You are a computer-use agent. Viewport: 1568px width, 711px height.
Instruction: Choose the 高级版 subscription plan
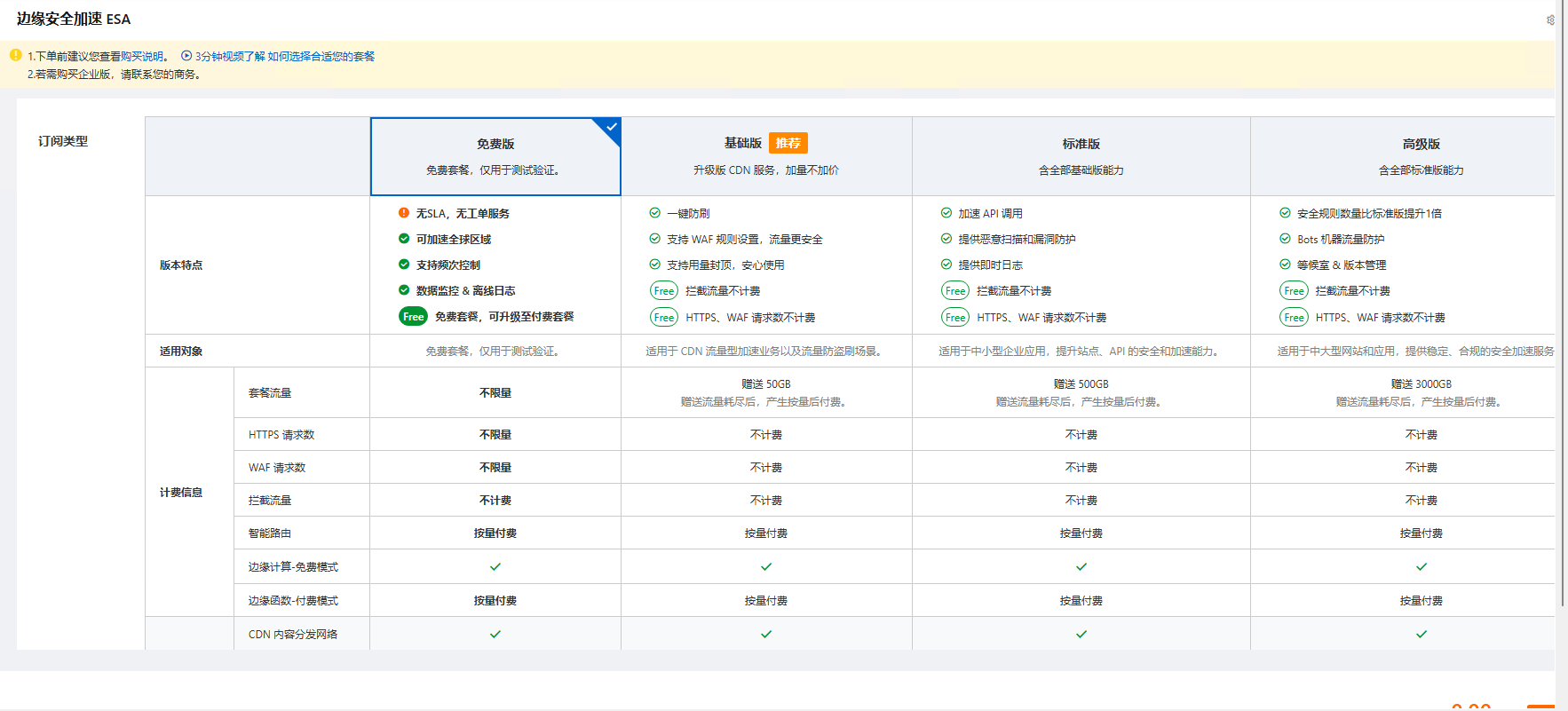pyautogui.click(x=1420, y=156)
